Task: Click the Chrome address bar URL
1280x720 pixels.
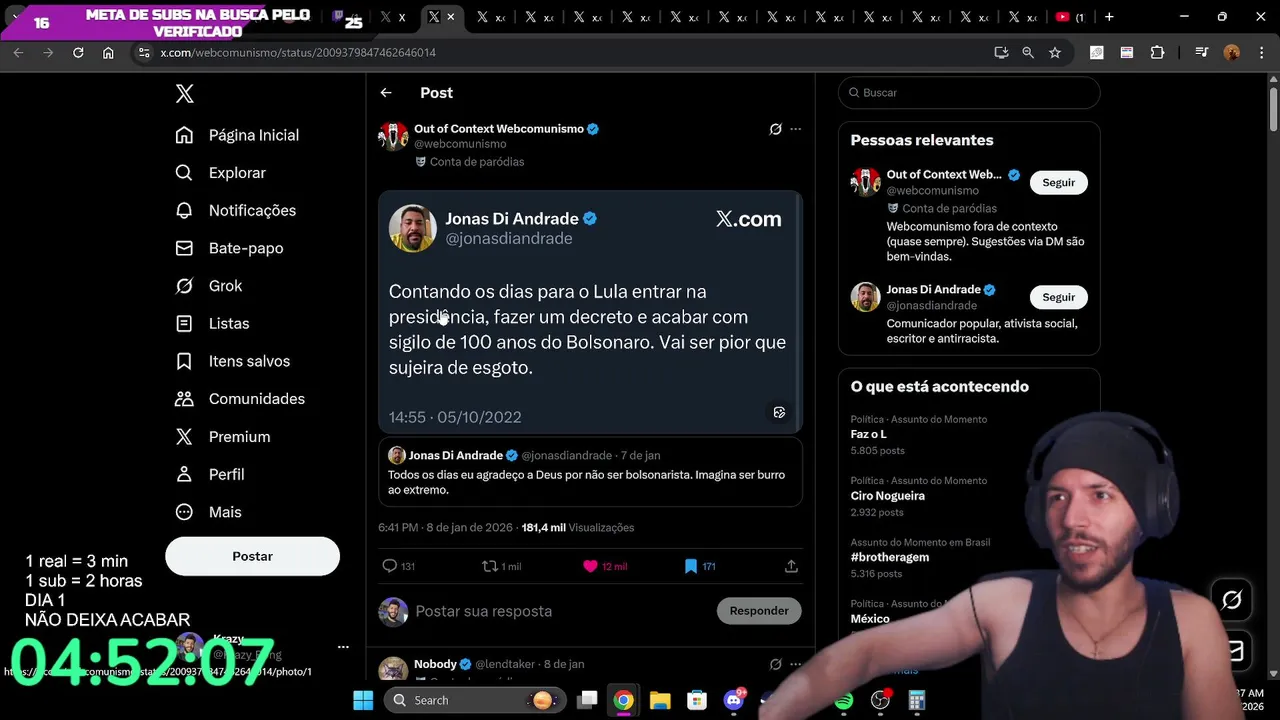Action: 298,52
